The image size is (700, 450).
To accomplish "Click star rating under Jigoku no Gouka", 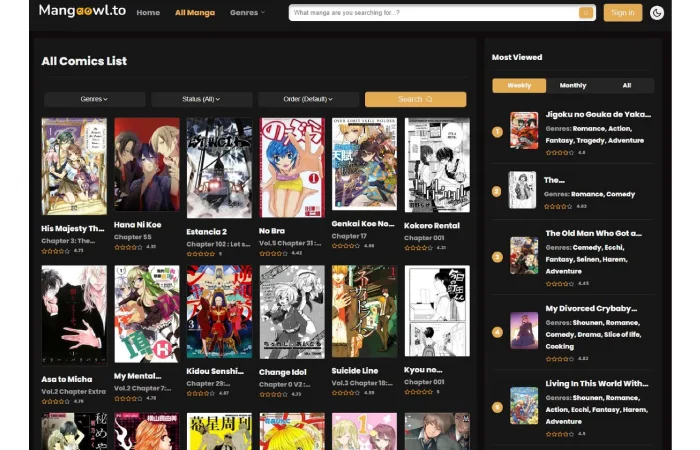I will (560, 153).
